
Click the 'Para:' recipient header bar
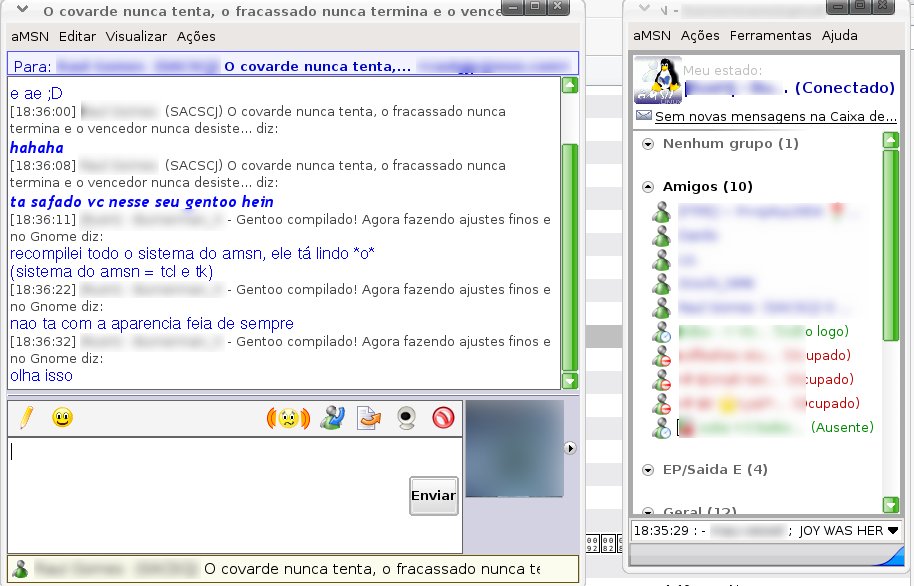pyautogui.click(x=293, y=64)
